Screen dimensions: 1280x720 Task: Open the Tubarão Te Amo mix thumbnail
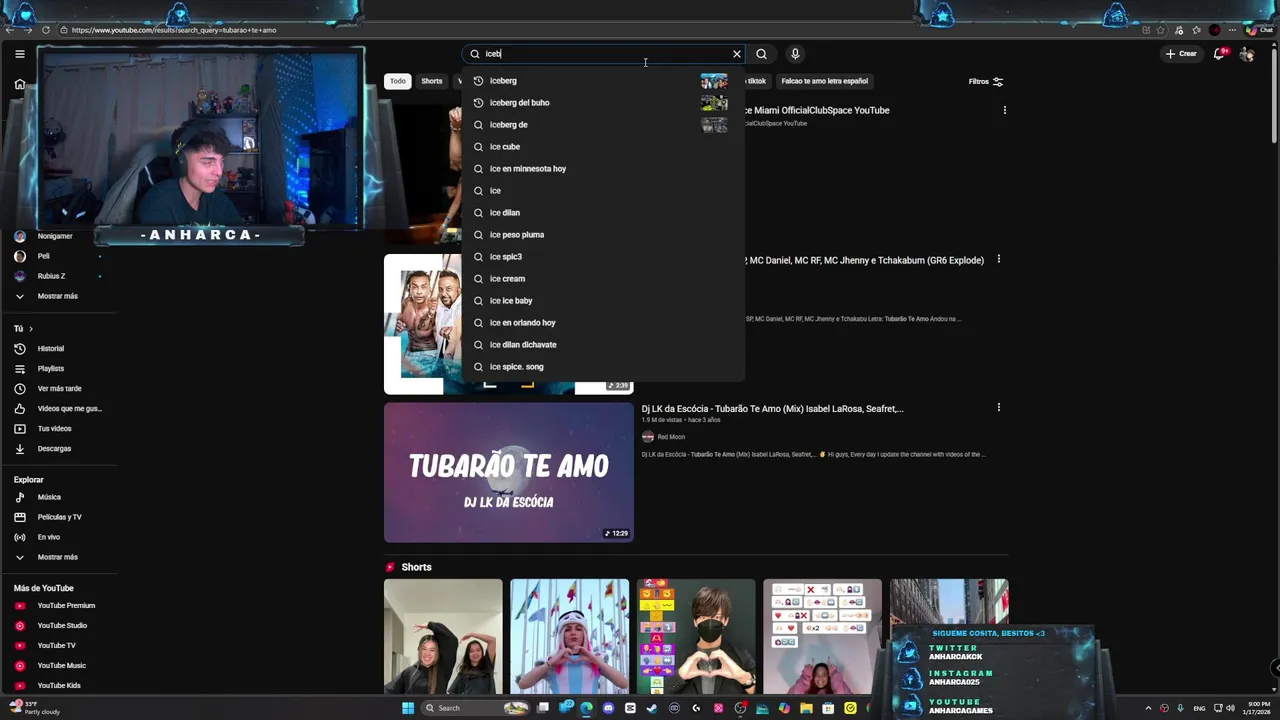click(509, 472)
